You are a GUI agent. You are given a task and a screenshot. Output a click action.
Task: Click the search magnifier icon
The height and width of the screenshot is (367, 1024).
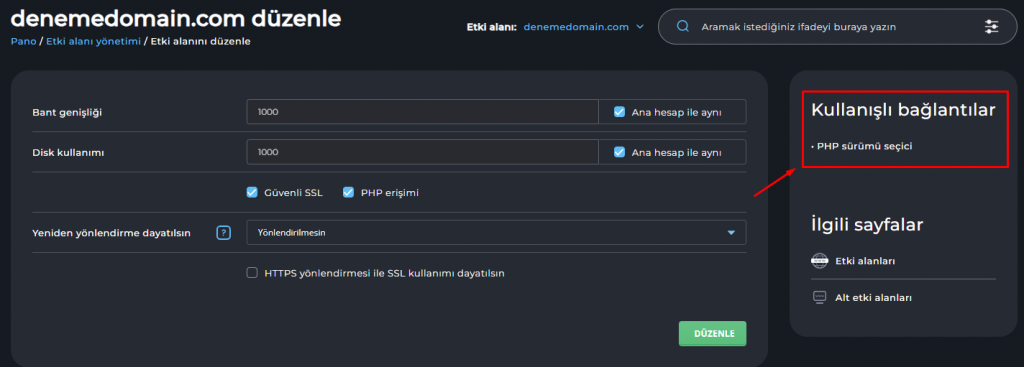683,27
